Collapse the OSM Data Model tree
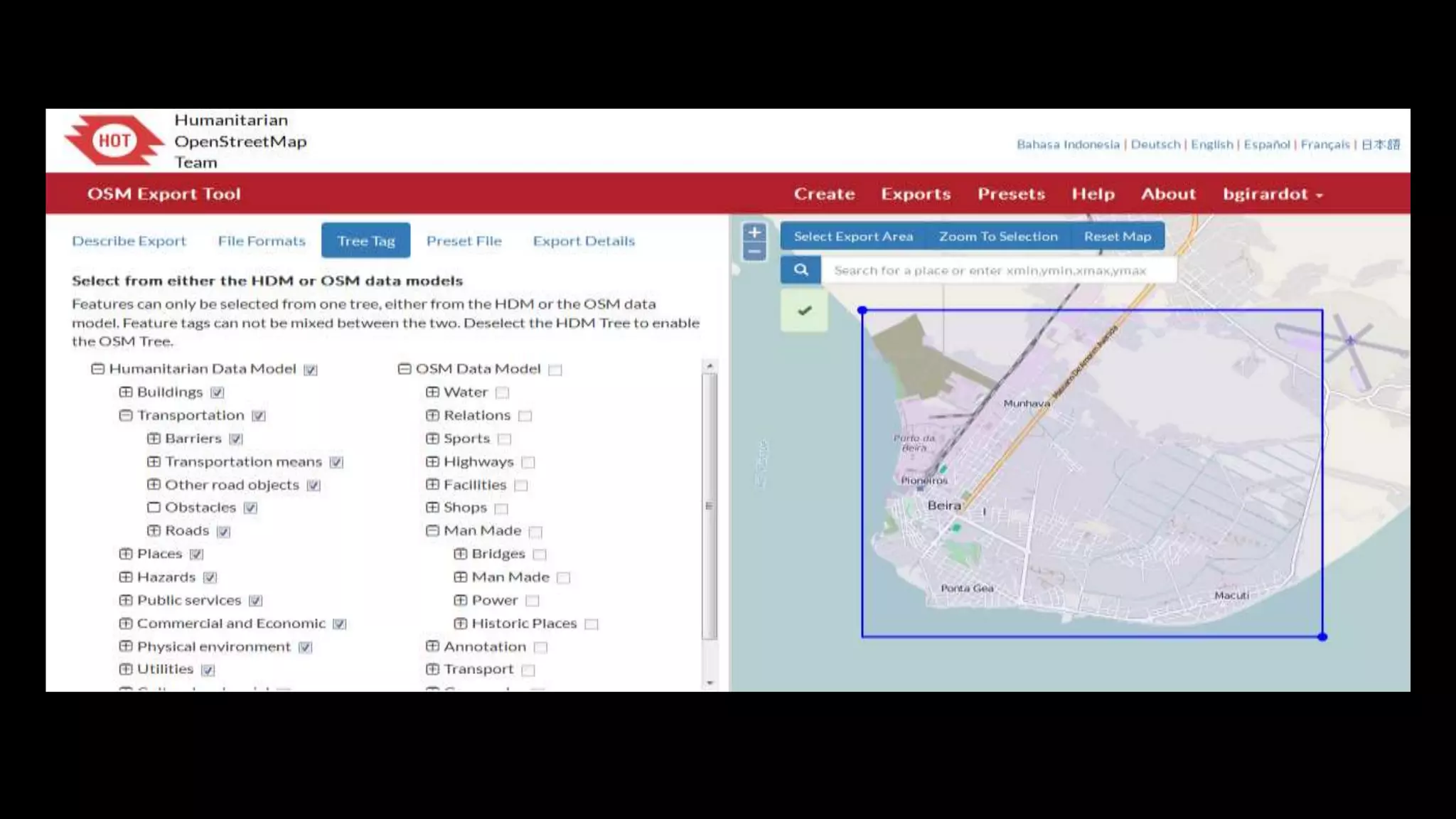The height and width of the screenshot is (819, 1456). point(405,369)
